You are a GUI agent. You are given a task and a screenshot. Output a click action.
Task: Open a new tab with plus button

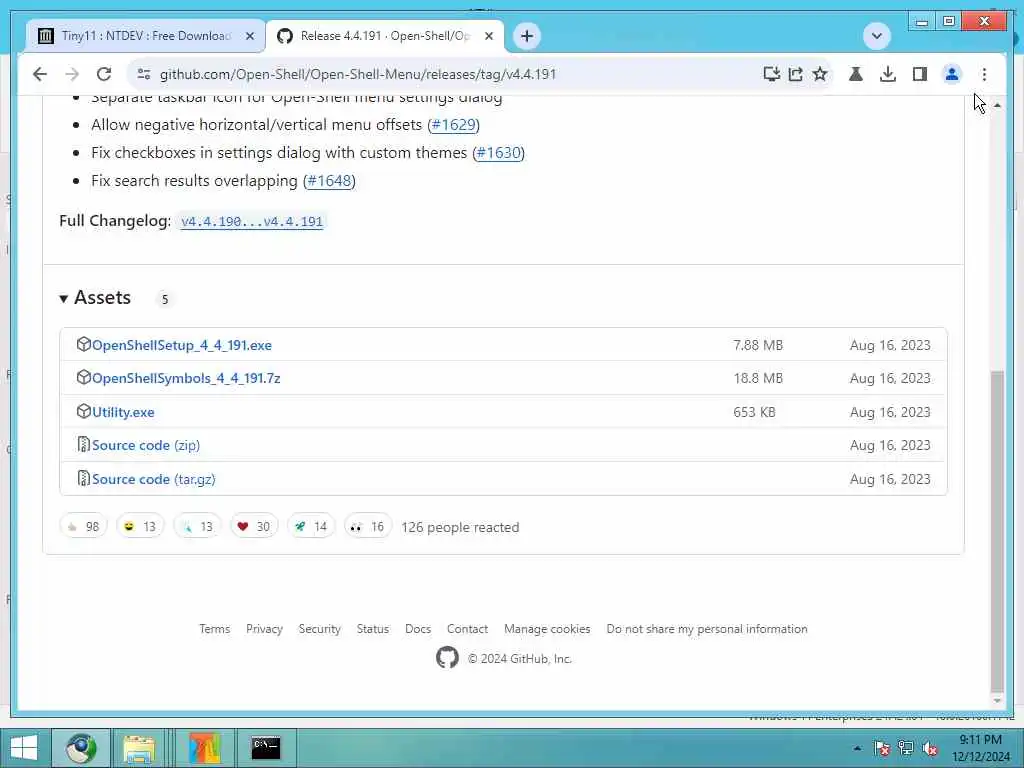click(x=527, y=36)
